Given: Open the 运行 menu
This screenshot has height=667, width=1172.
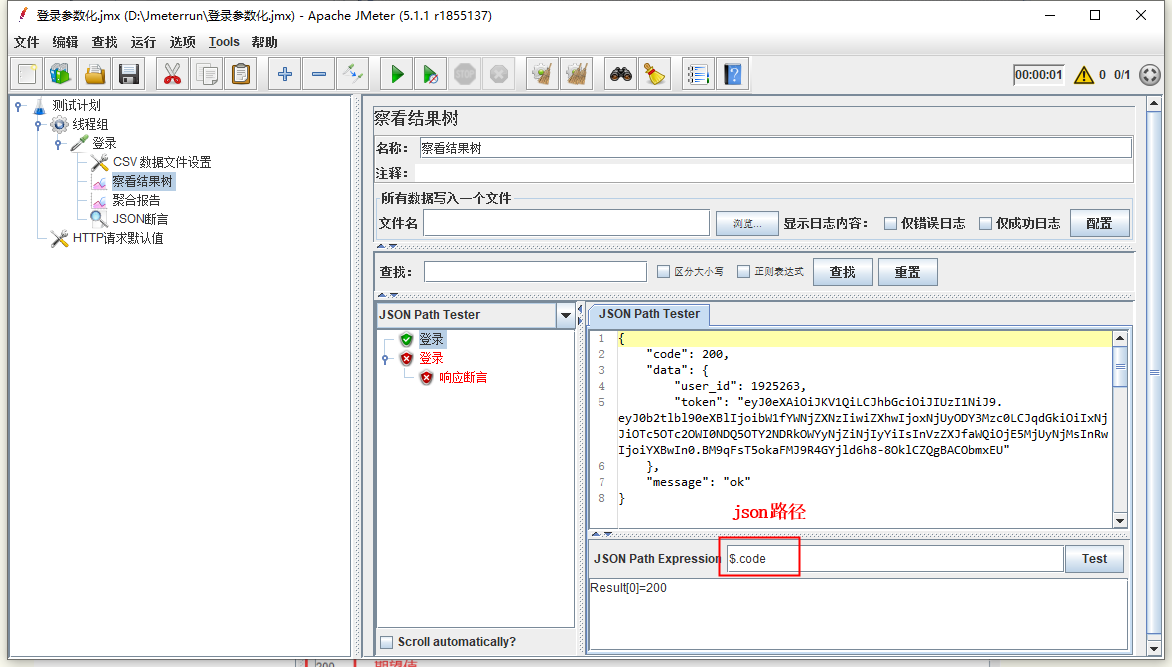Looking at the screenshot, I should [144, 42].
